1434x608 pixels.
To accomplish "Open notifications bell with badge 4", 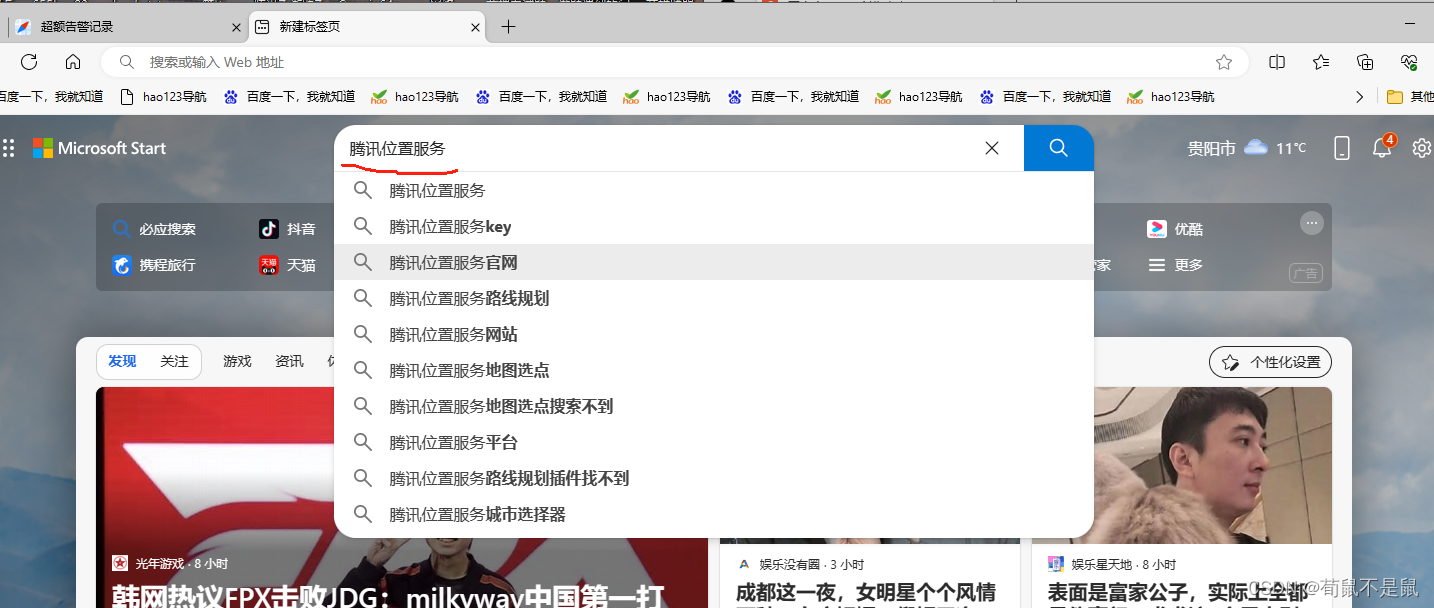I will click(1383, 147).
